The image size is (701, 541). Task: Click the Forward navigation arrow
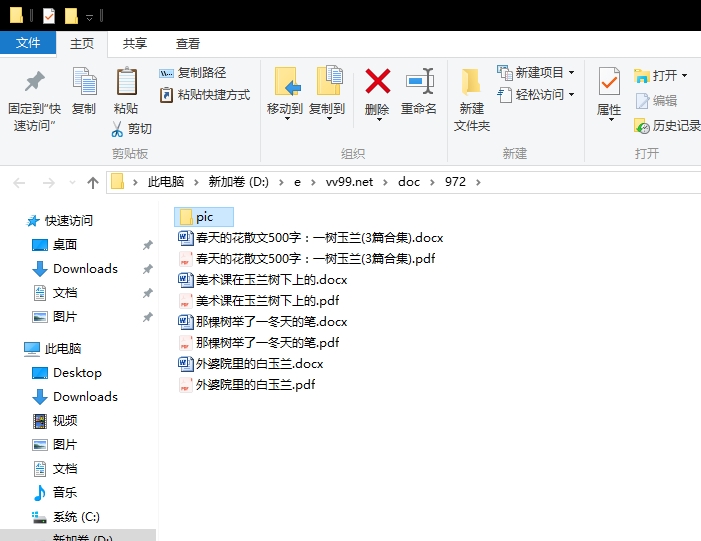point(48,182)
